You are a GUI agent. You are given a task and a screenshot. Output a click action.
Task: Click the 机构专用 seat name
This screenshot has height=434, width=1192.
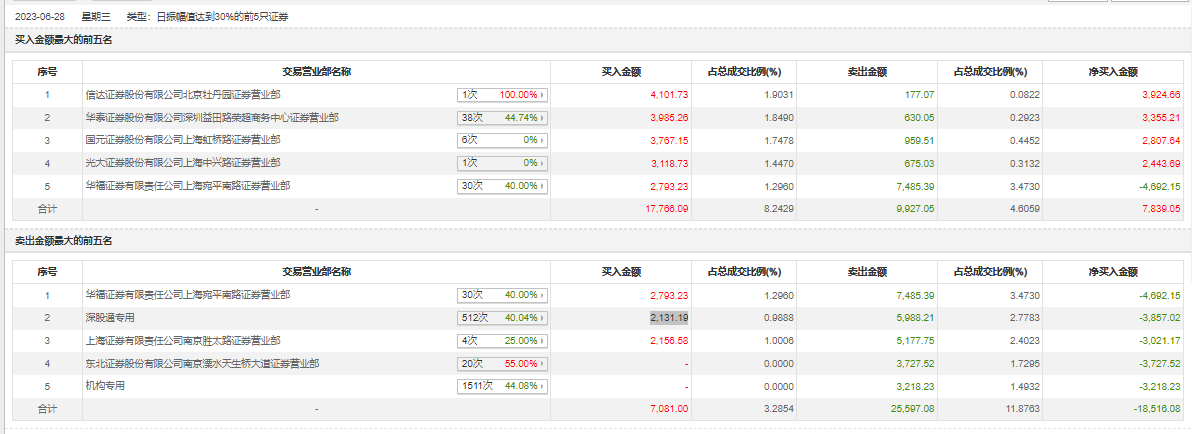coord(107,386)
